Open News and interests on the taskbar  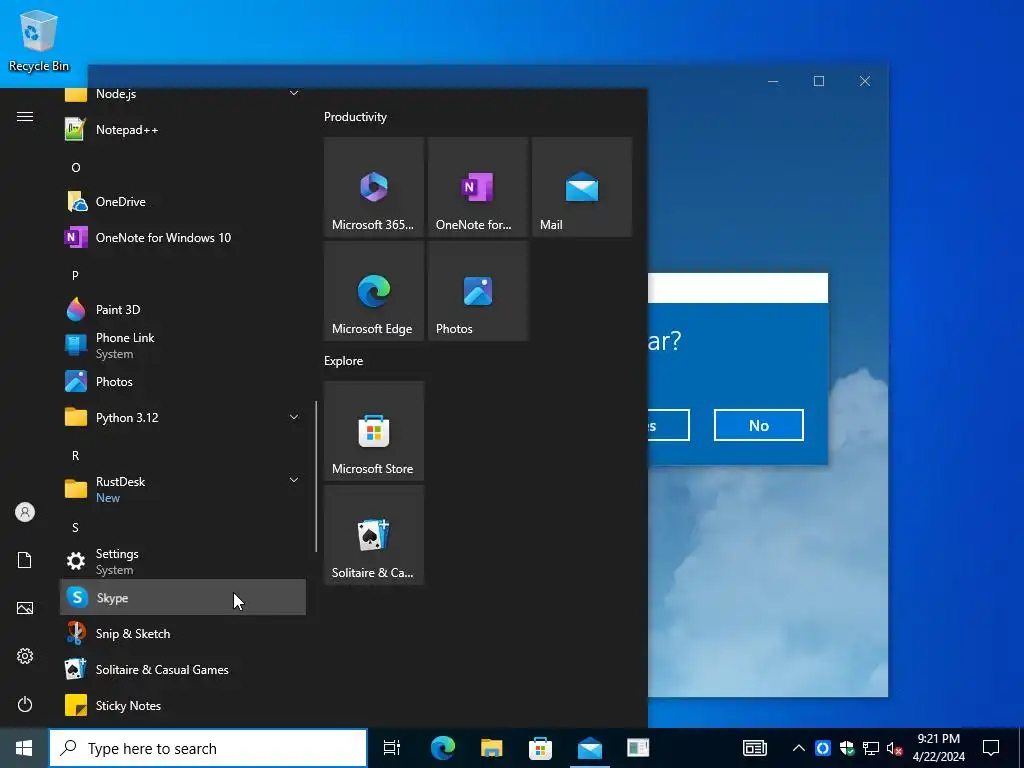tap(754, 748)
